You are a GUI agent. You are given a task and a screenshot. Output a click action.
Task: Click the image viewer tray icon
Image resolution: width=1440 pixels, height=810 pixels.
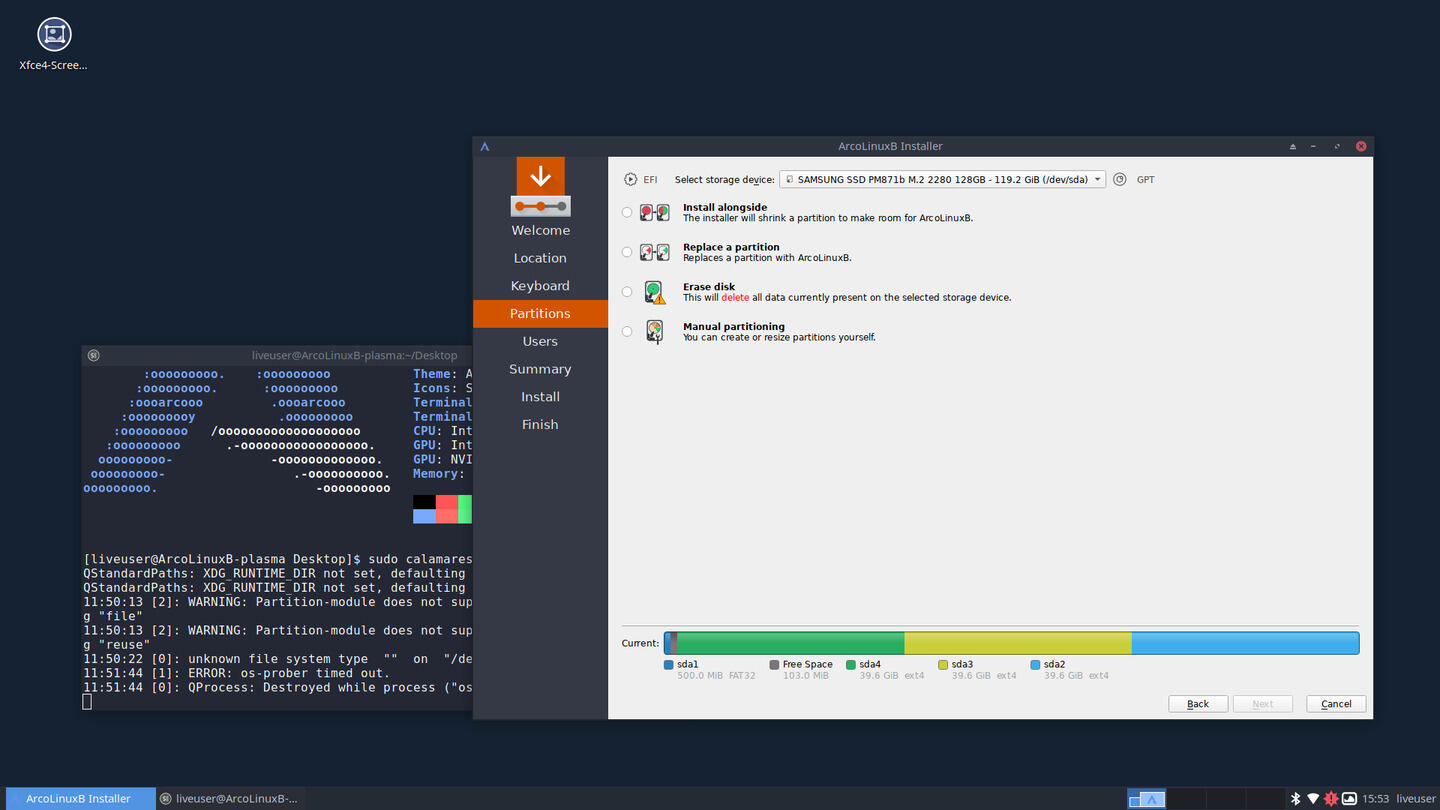tap(1349, 798)
